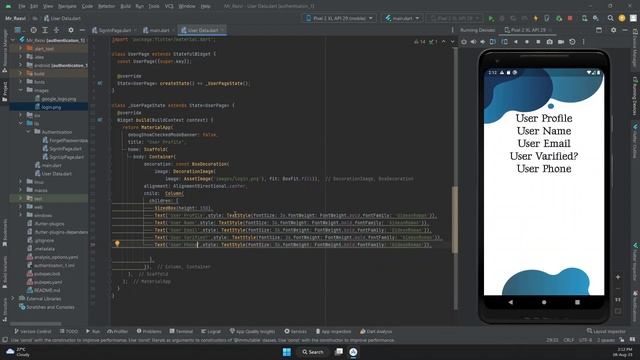Select pubspec.yaml in project tree
The image size is (640, 360).
pos(44,282)
